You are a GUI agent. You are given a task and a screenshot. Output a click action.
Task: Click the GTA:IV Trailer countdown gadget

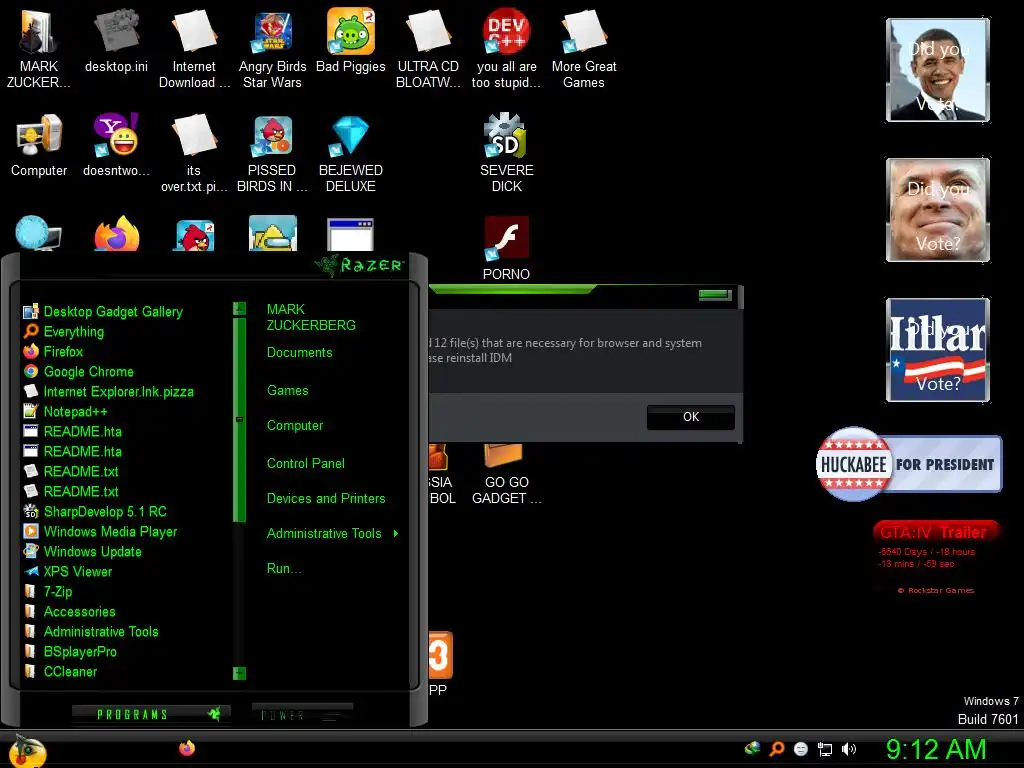935,556
